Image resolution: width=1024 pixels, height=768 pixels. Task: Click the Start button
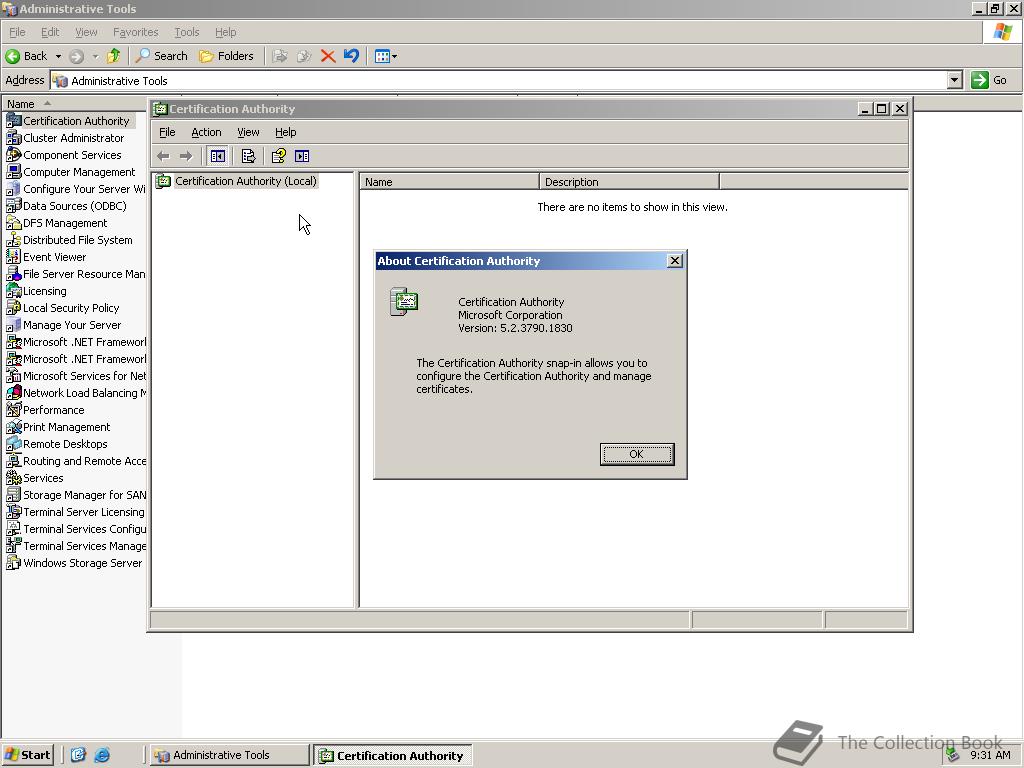click(27, 754)
